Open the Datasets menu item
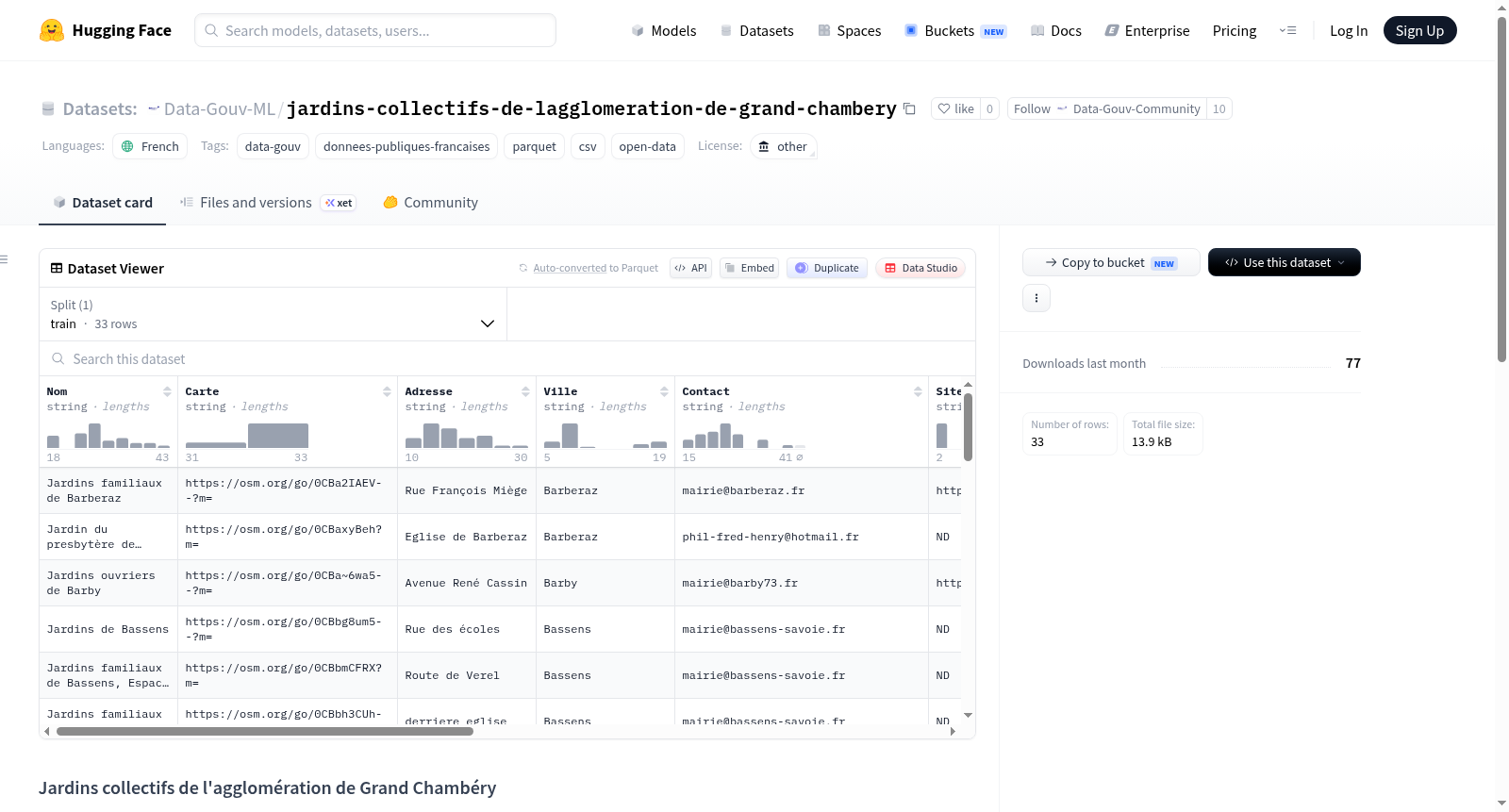This screenshot has height=812, width=1509. pyautogui.click(x=756, y=30)
